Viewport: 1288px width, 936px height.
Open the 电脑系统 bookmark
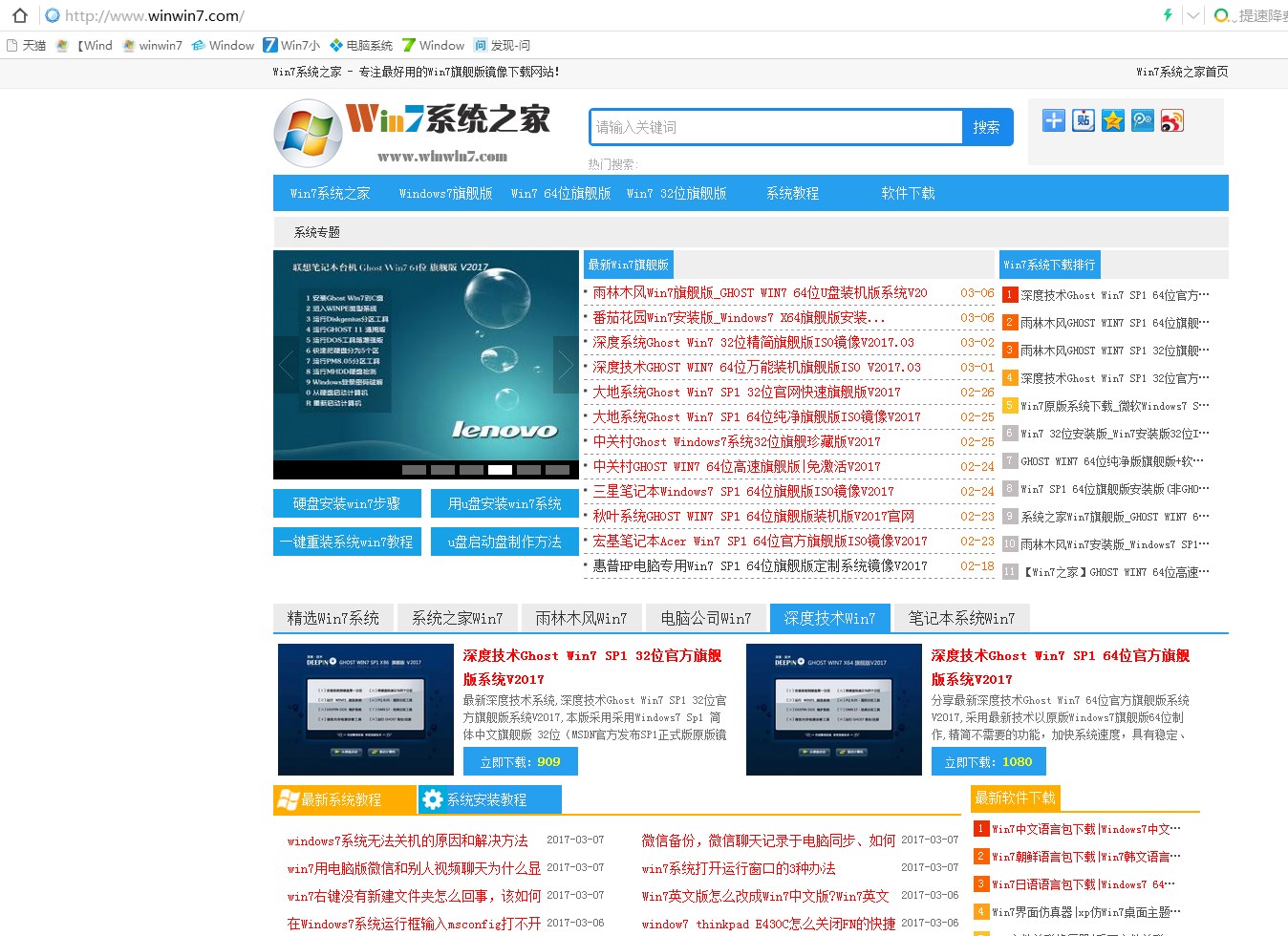[x=361, y=45]
